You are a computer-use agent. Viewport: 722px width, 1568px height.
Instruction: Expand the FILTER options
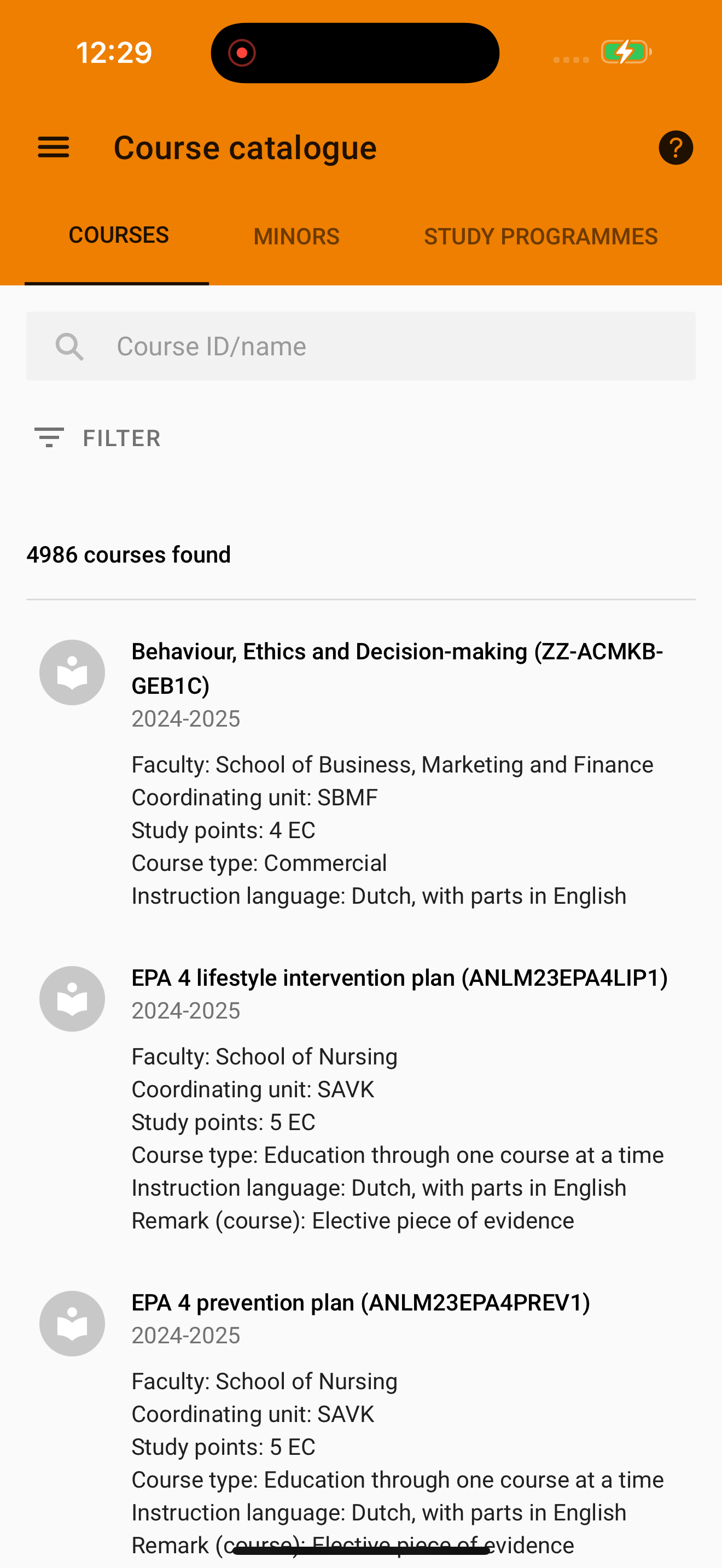point(97,438)
